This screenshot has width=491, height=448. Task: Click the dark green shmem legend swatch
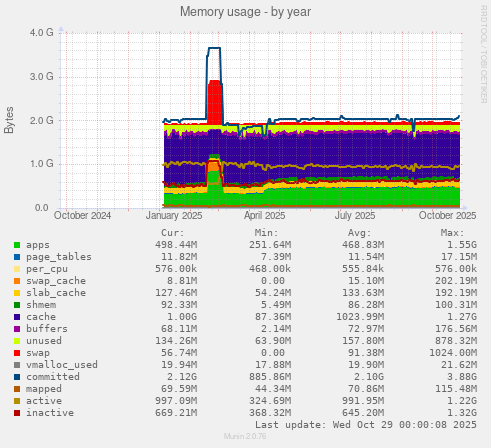point(17,305)
